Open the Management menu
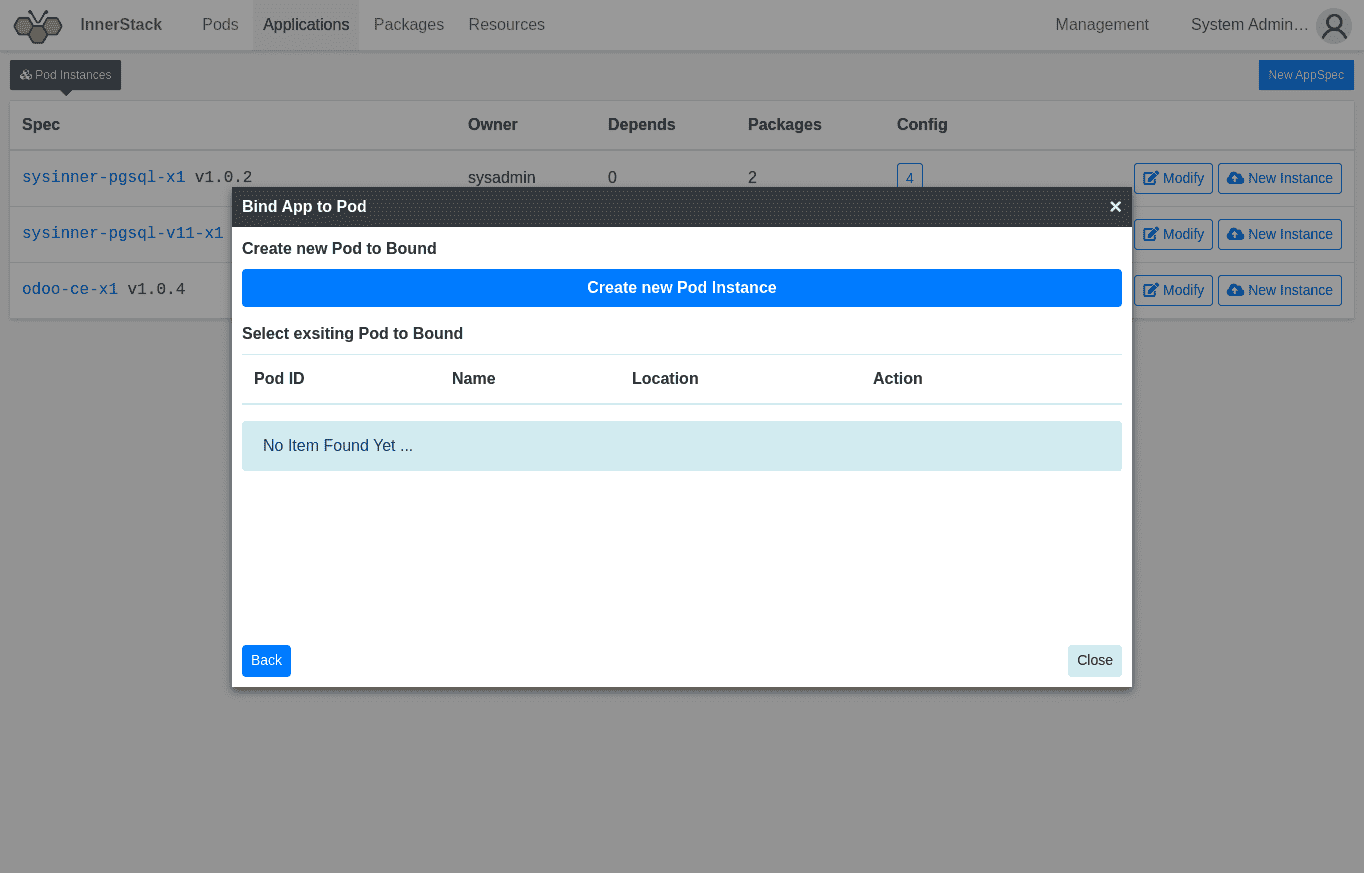 pos(1102,25)
